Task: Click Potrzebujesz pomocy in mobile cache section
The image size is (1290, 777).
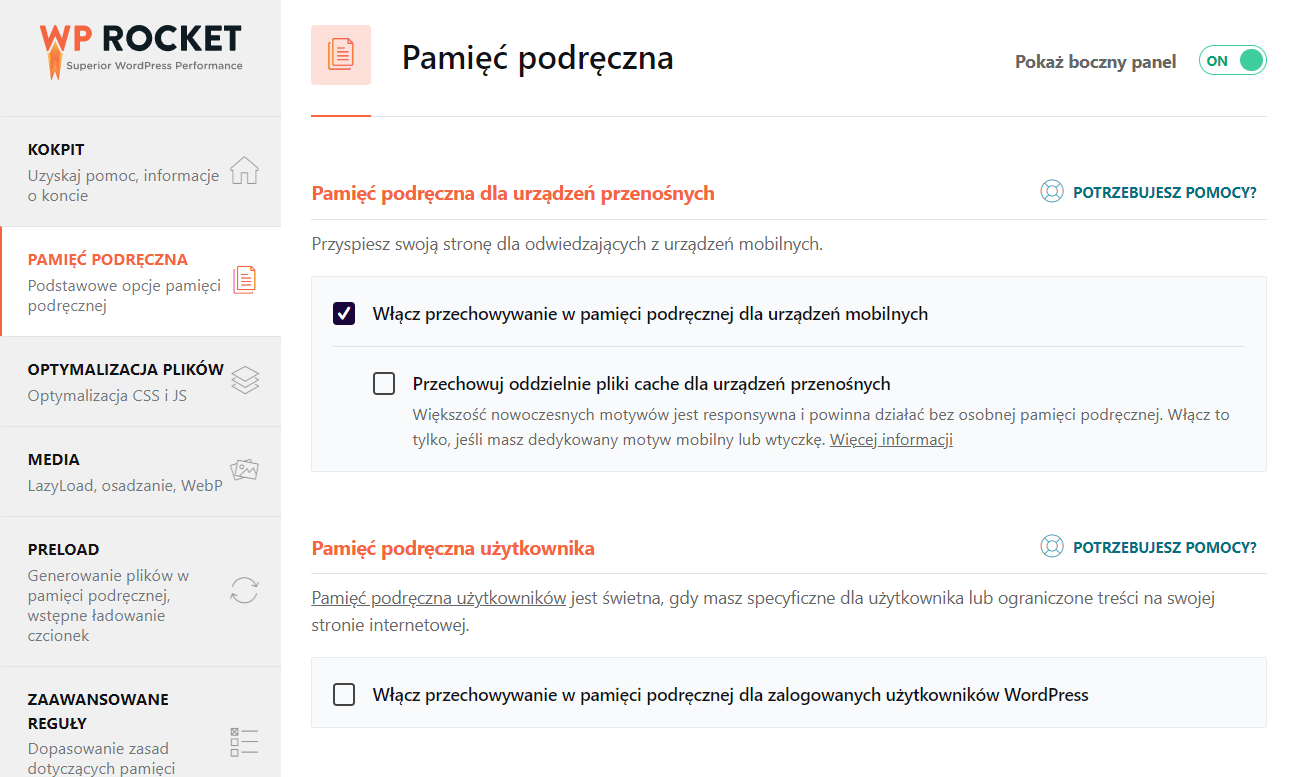Action: point(1165,192)
